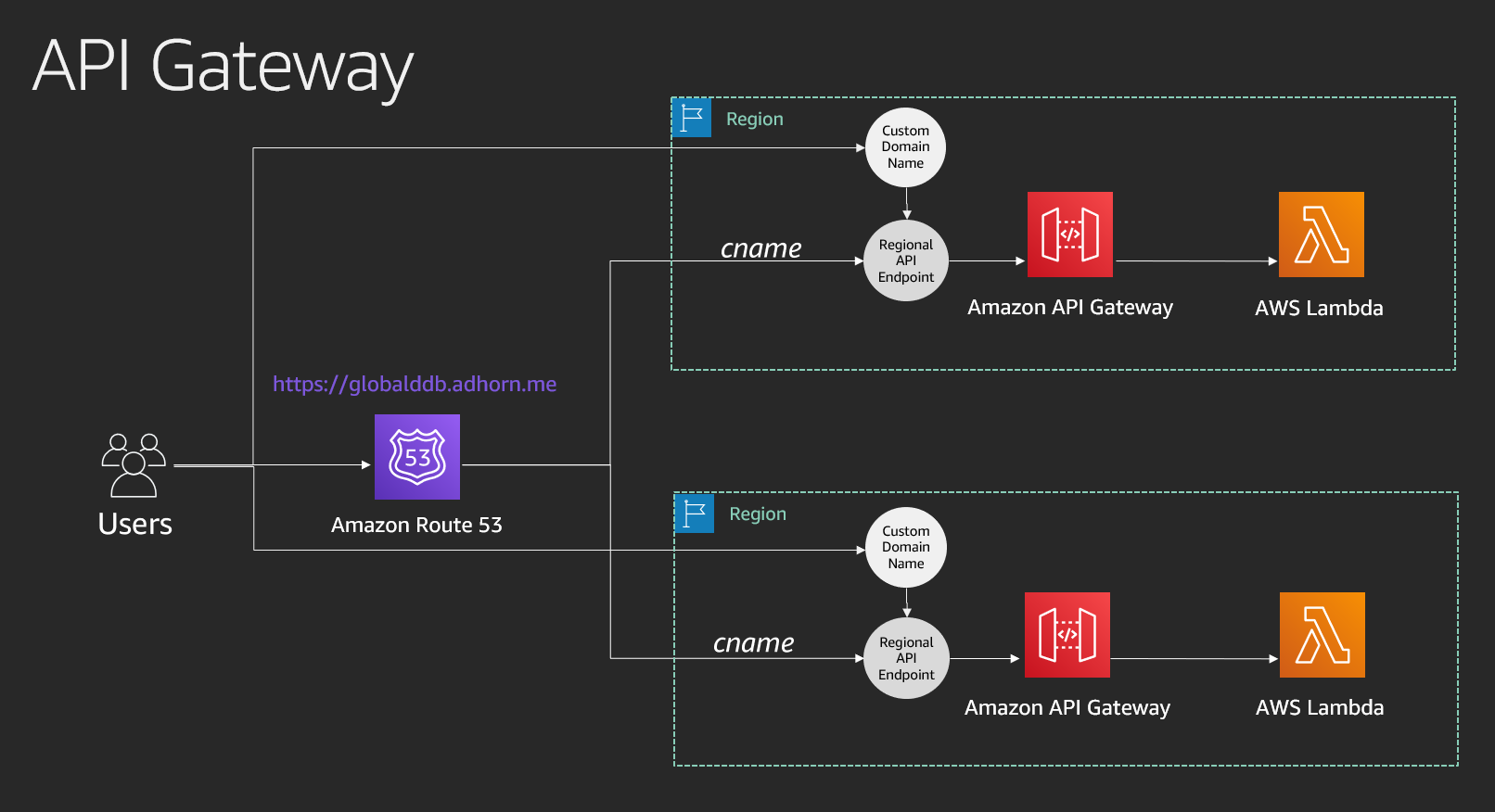Click the upper cname label

[761, 248]
